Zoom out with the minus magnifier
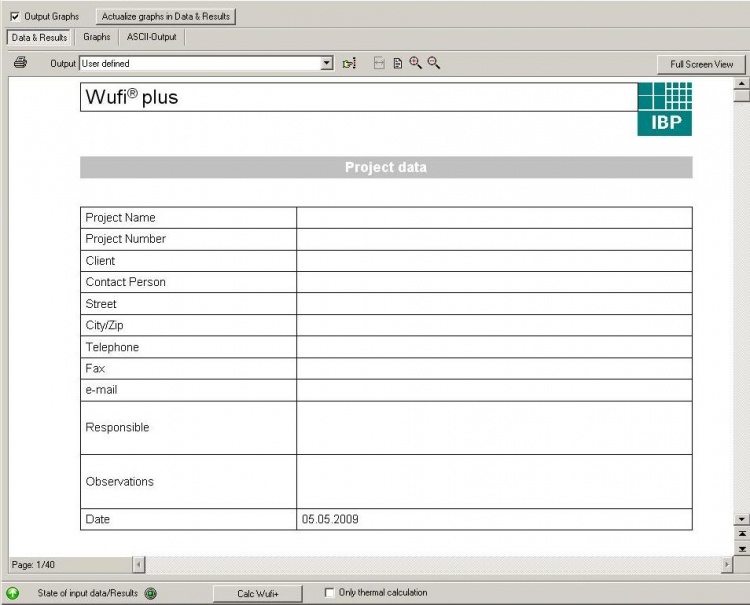This screenshot has width=750, height=605. (433, 63)
